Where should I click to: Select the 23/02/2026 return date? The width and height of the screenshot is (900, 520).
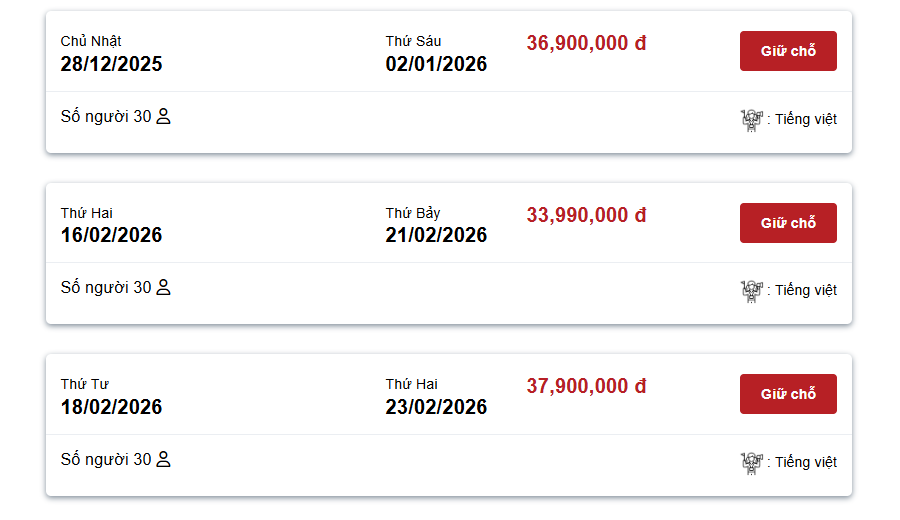436,407
